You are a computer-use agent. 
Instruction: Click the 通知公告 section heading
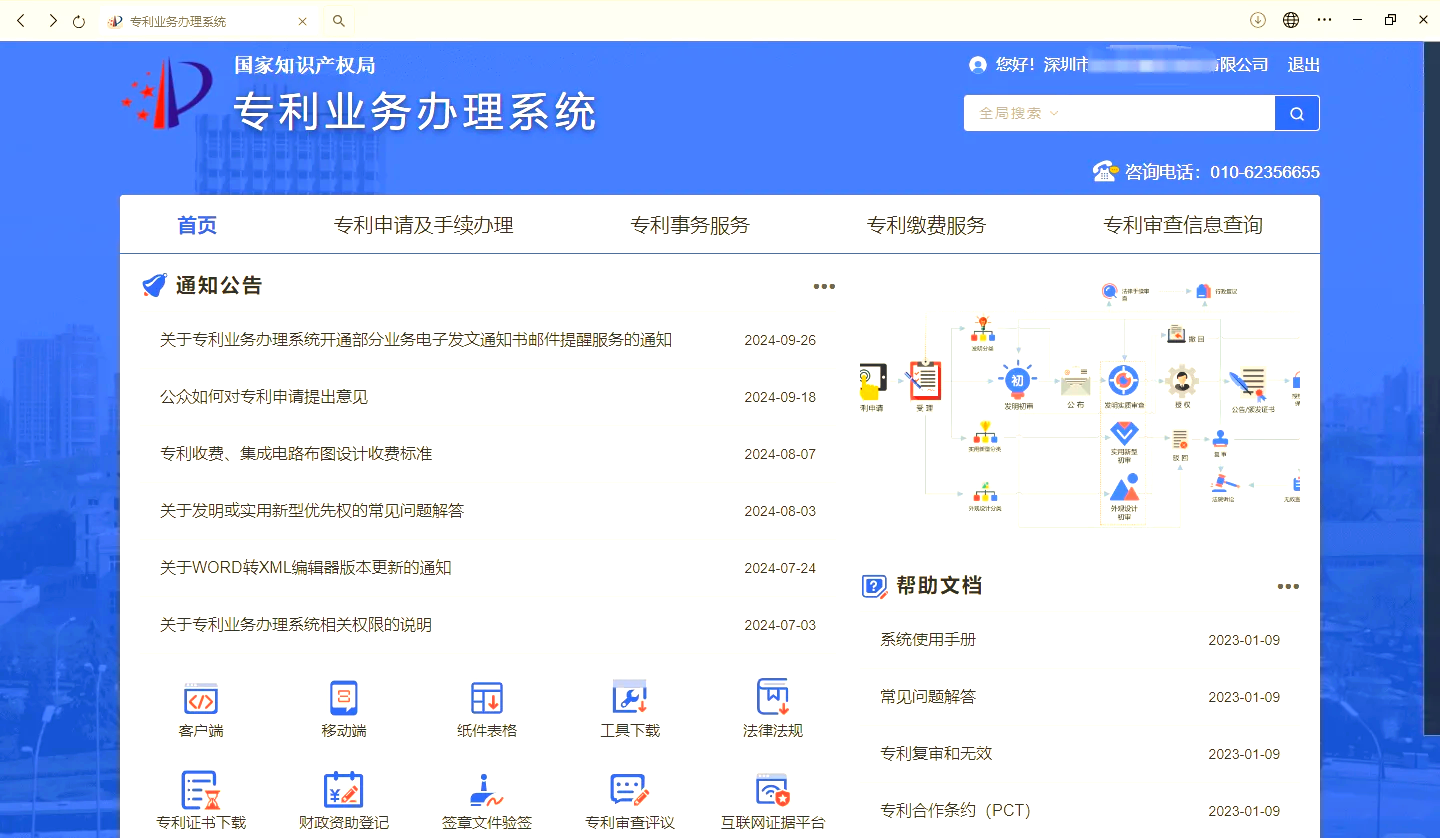coord(219,286)
